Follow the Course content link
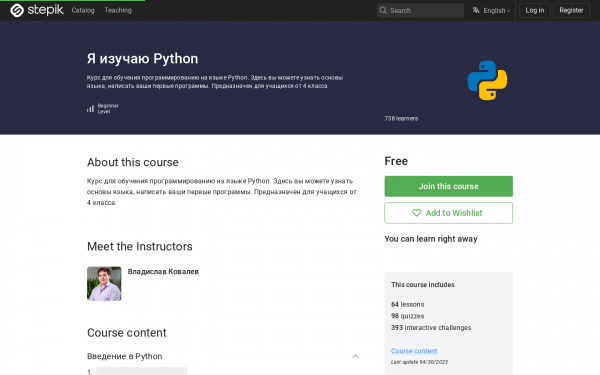Viewport: 600px width, 375px height. click(414, 351)
